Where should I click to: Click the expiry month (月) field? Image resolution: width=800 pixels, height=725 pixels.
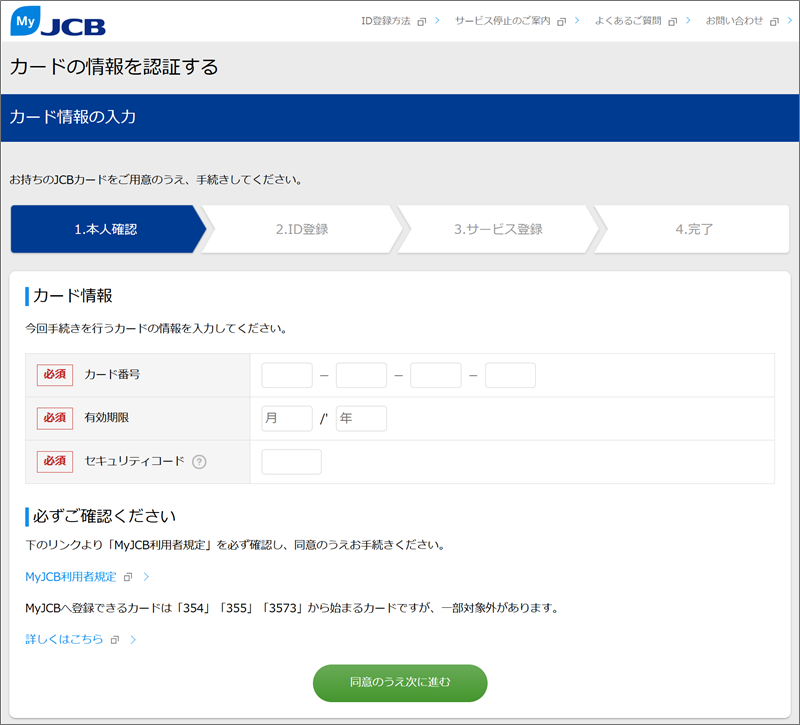[x=287, y=418]
